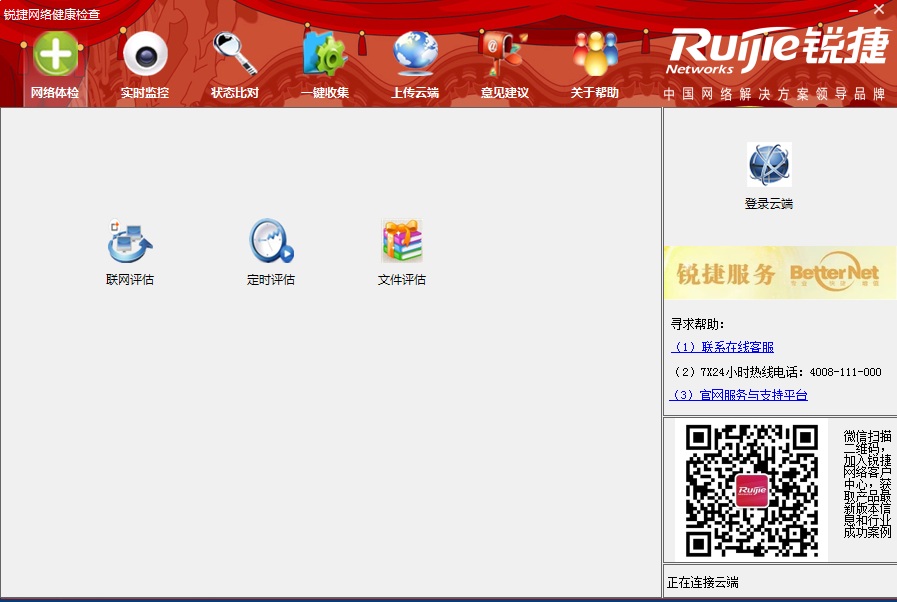Click the WeChat QR code image
The image size is (897, 602).
click(753, 489)
